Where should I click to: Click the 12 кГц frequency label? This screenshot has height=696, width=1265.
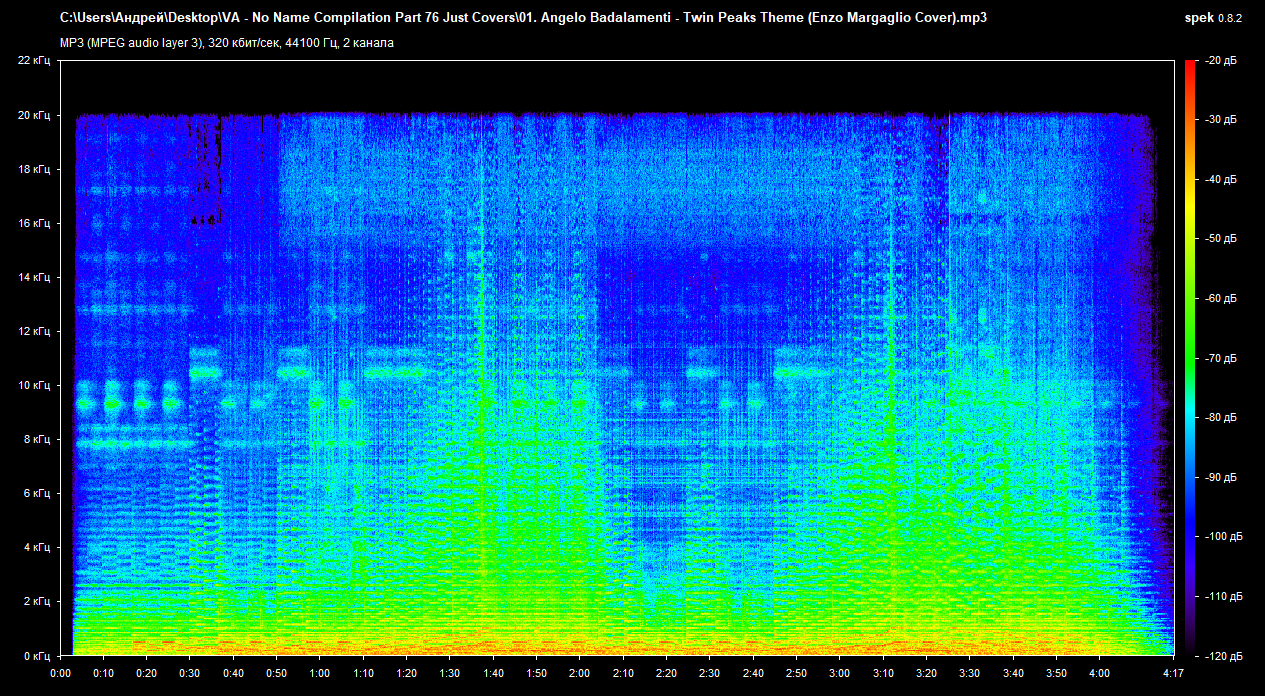pyautogui.click(x=34, y=331)
